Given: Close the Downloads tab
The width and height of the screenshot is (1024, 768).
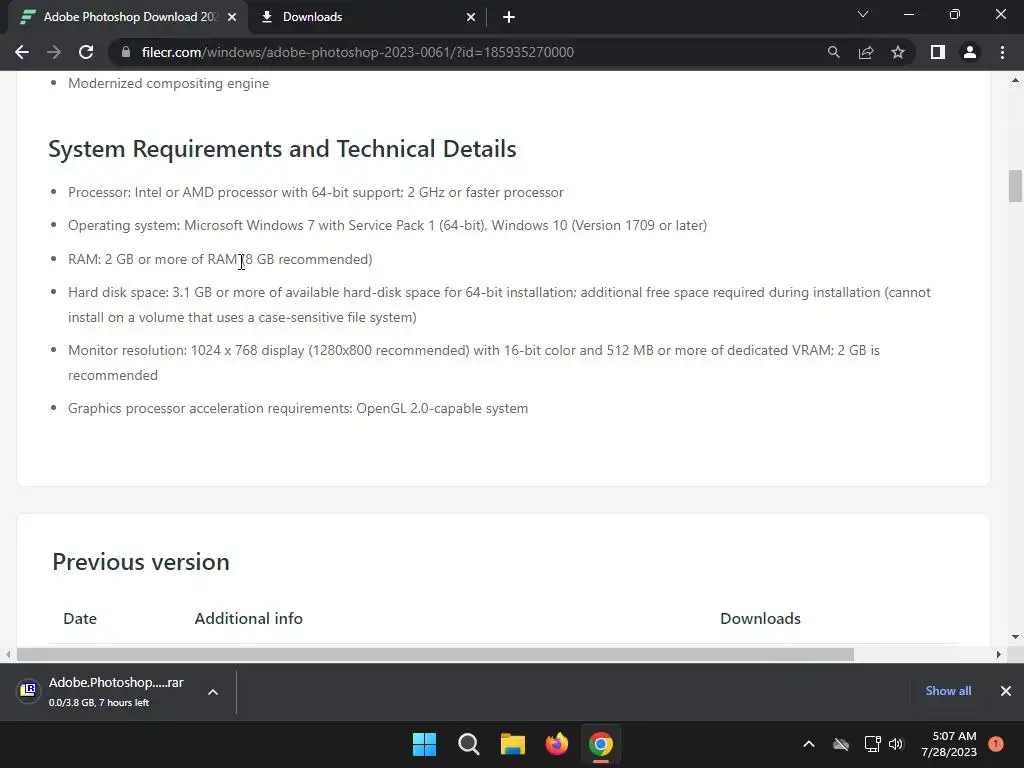Looking at the screenshot, I should (471, 17).
